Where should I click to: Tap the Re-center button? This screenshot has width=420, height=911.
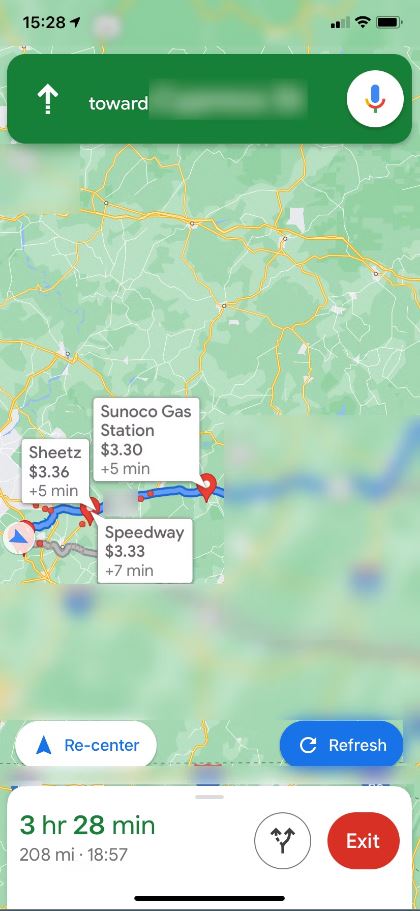coord(86,745)
